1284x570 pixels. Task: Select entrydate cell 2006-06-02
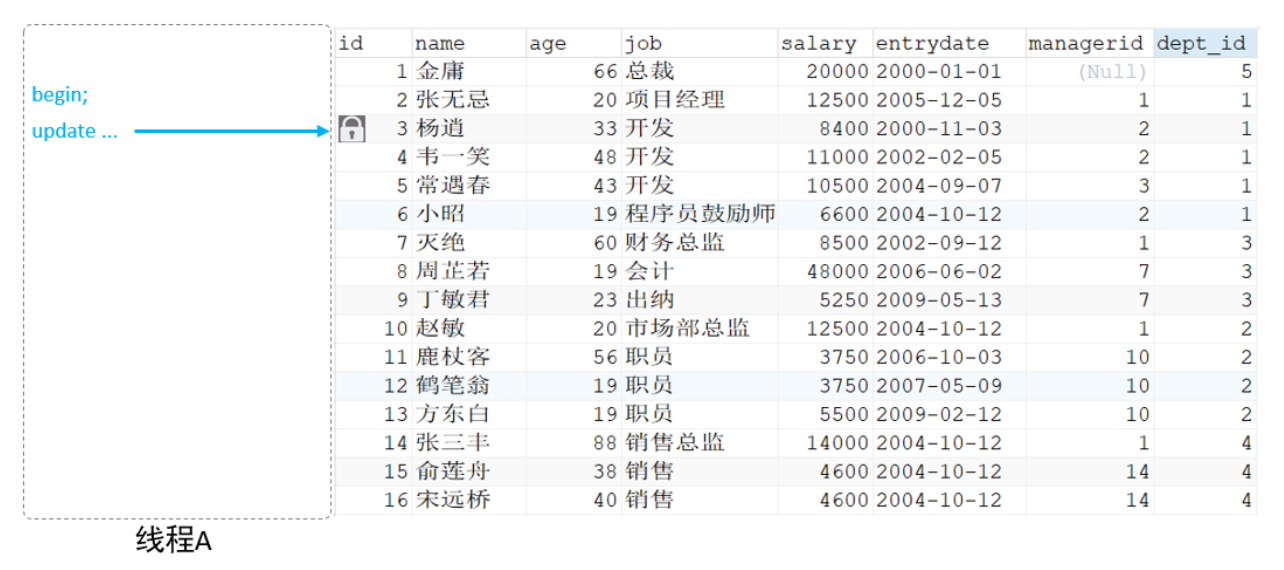point(938,271)
